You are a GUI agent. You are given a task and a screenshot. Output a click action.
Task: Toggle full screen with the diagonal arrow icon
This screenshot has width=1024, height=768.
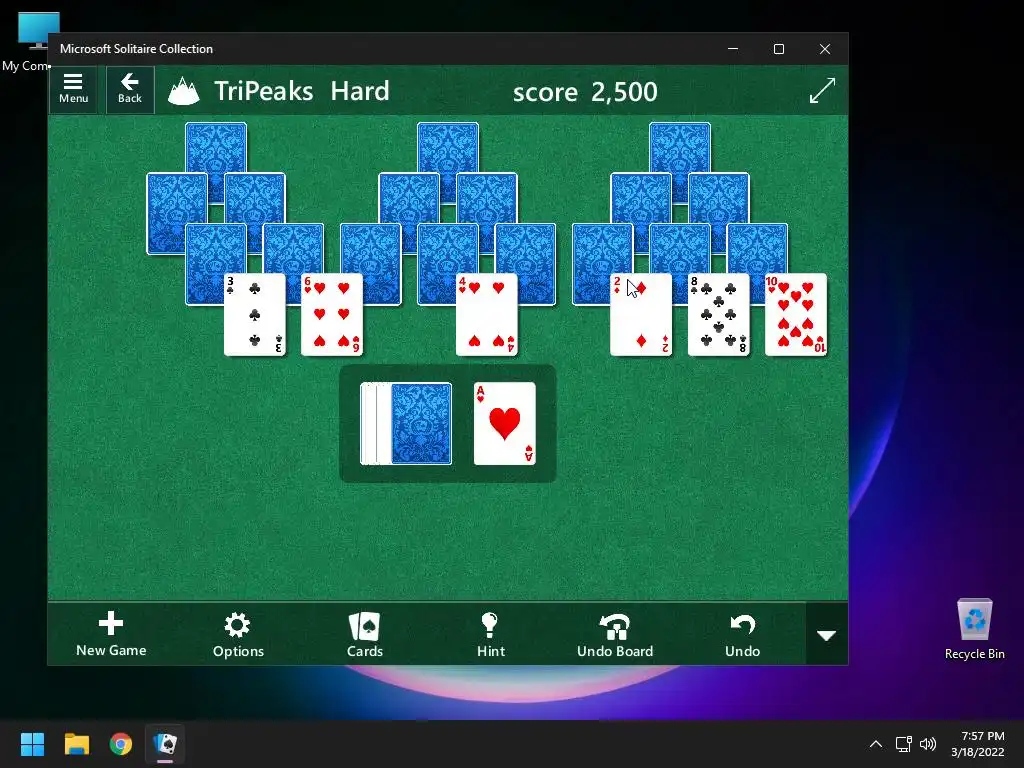click(822, 90)
